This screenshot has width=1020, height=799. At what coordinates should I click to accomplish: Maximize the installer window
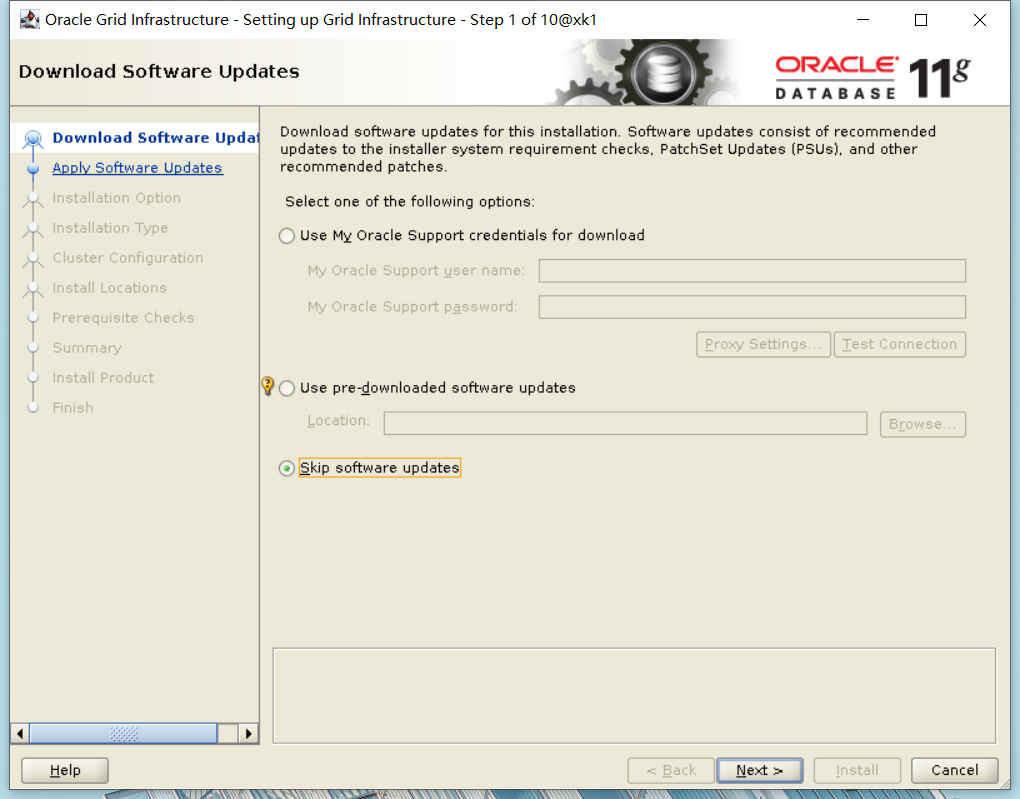click(x=921, y=20)
